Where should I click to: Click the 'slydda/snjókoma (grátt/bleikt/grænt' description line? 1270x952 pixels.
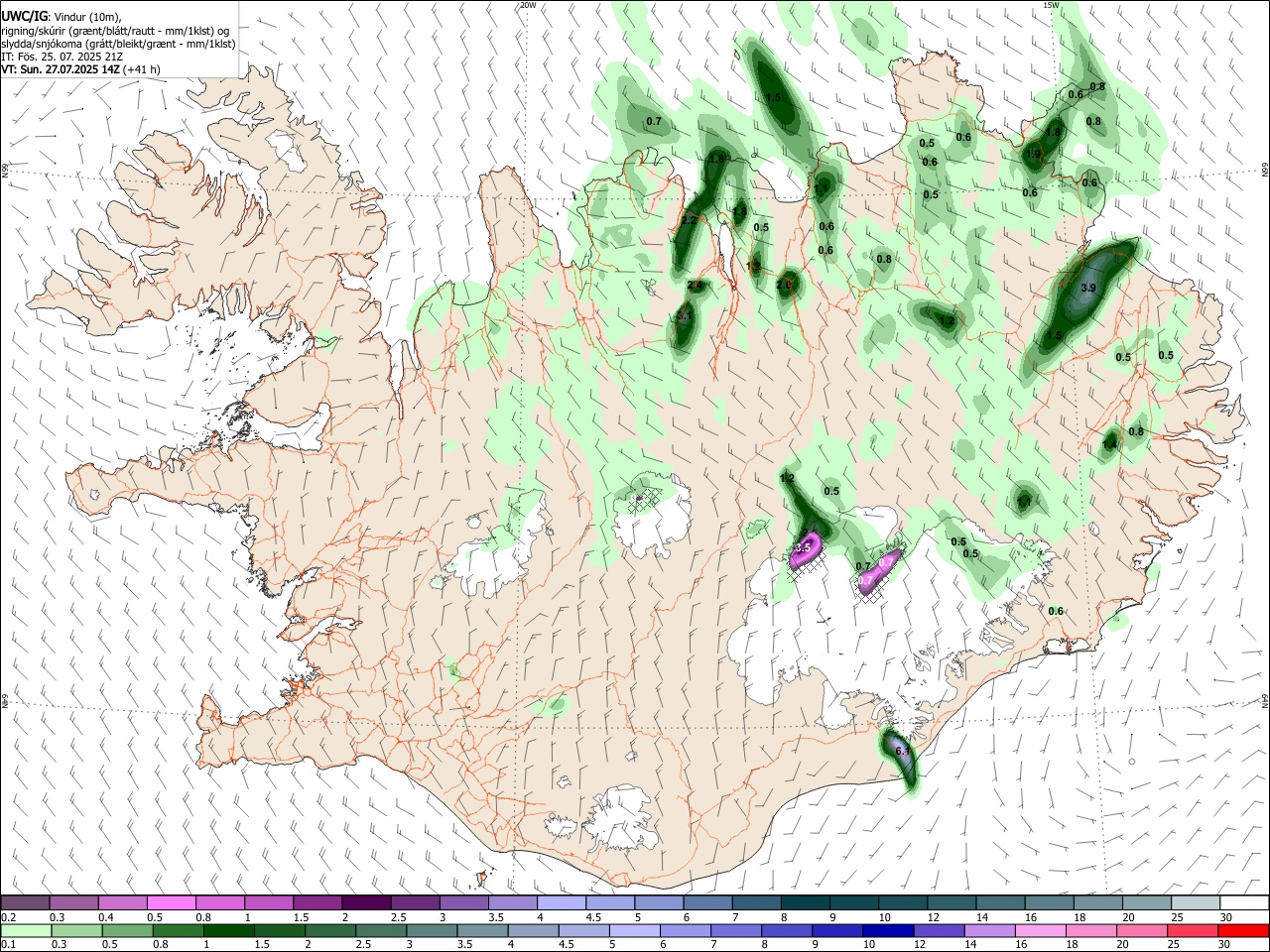coord(118,44)
